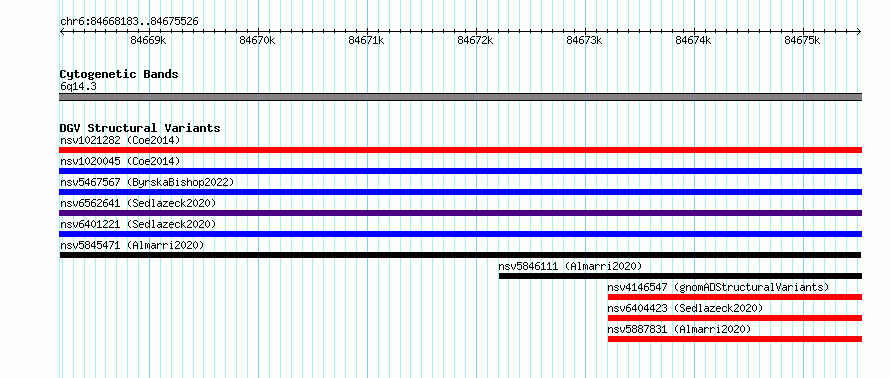Image resolution: width=890 pixels, height=378 pixels.
Task: Select the gray 6q14.3 cytogenetic band bar
Action: coord(460,96)
